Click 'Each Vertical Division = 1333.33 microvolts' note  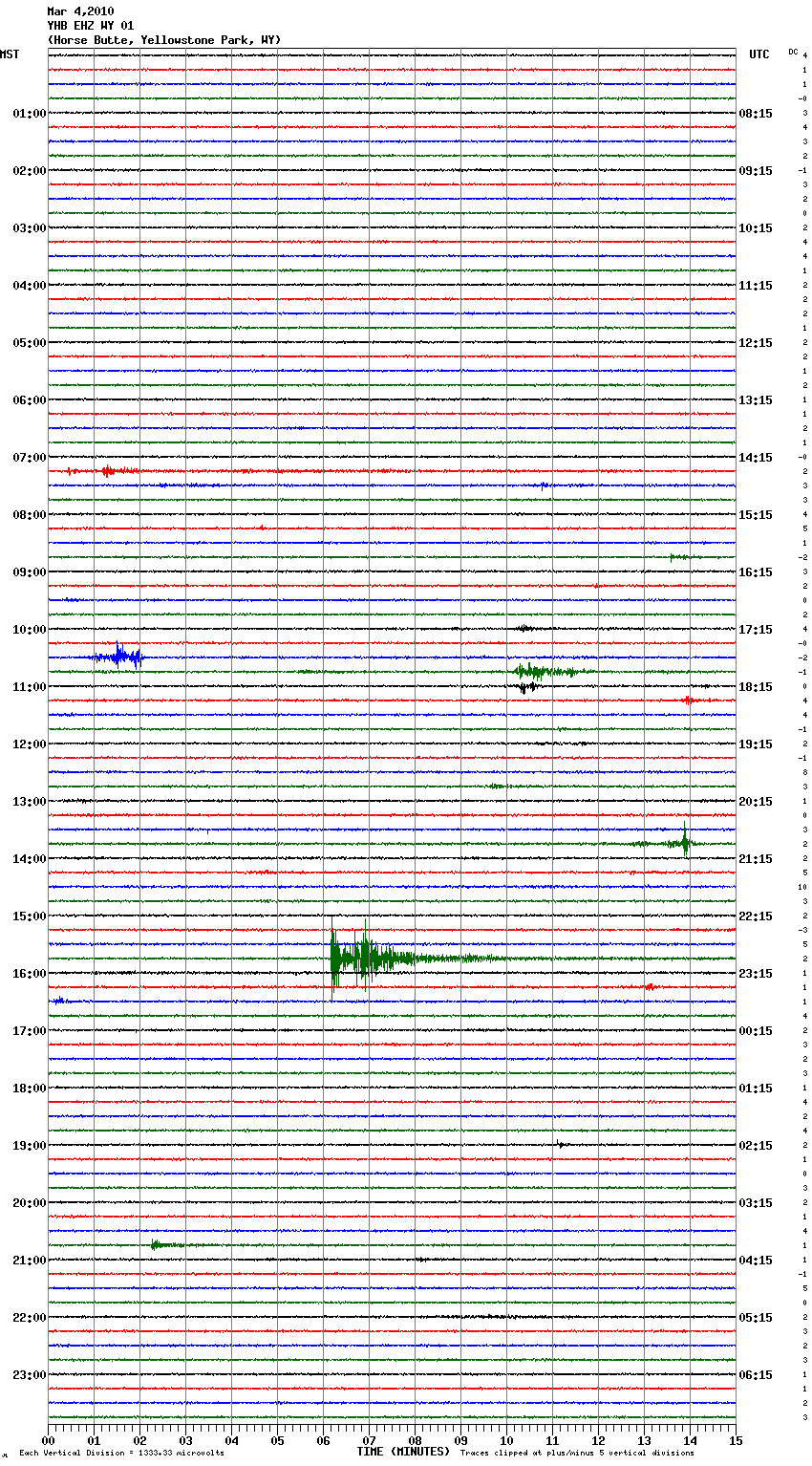point(121,1454)
